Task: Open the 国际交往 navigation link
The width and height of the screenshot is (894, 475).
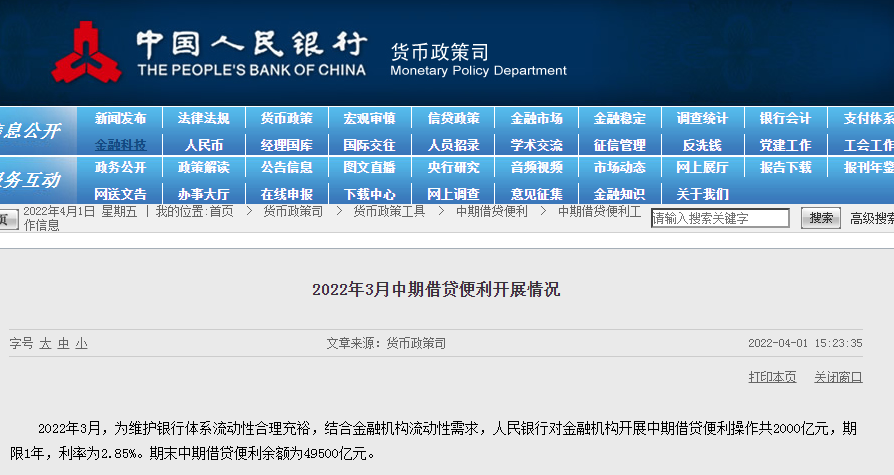Action: click(x=369, y=145)
